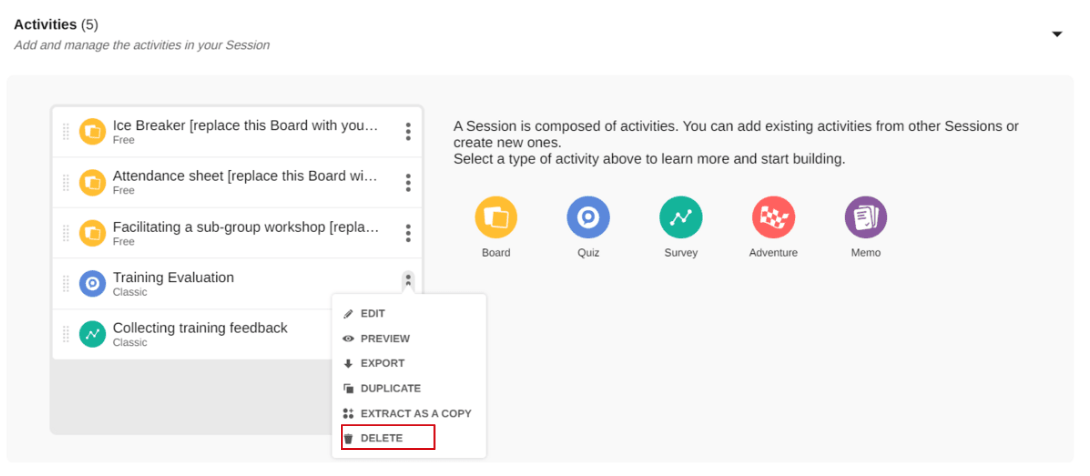Collapse the Activities section arrow

1057,34
